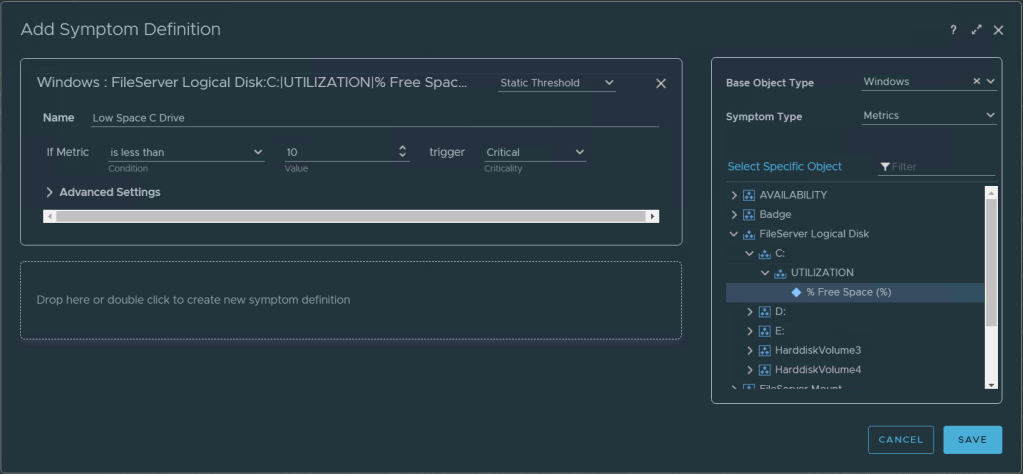Expand Advanced Settings section
The image size is (1023, 474).
pos(102,192)
